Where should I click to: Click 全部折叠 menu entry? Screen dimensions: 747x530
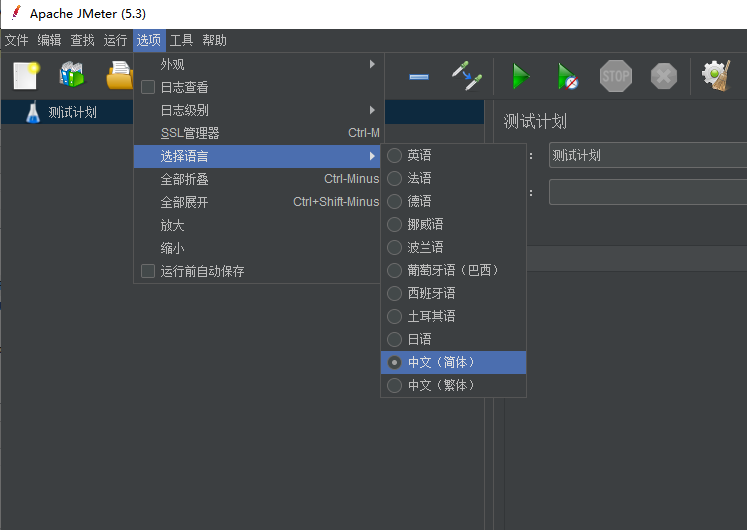point(257,180)
